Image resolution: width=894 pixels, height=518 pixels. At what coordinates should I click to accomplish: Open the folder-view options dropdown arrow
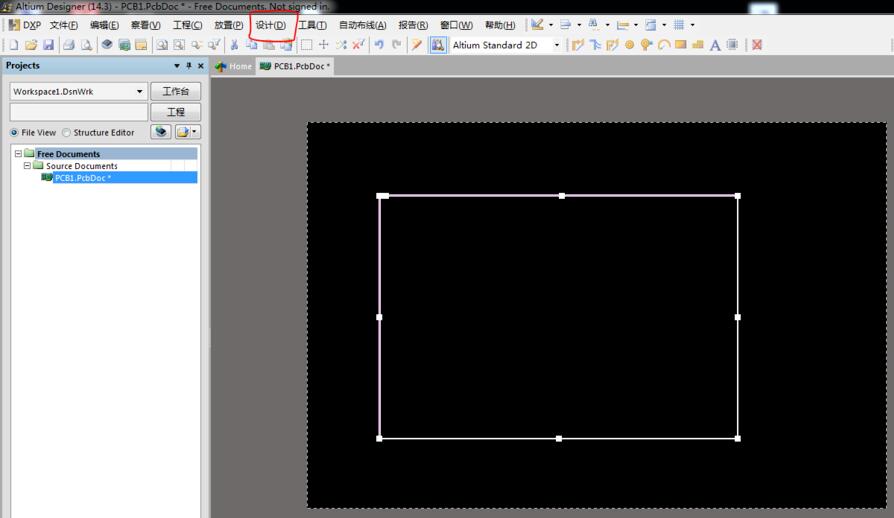pyautogui.click(x=194, y=132)
